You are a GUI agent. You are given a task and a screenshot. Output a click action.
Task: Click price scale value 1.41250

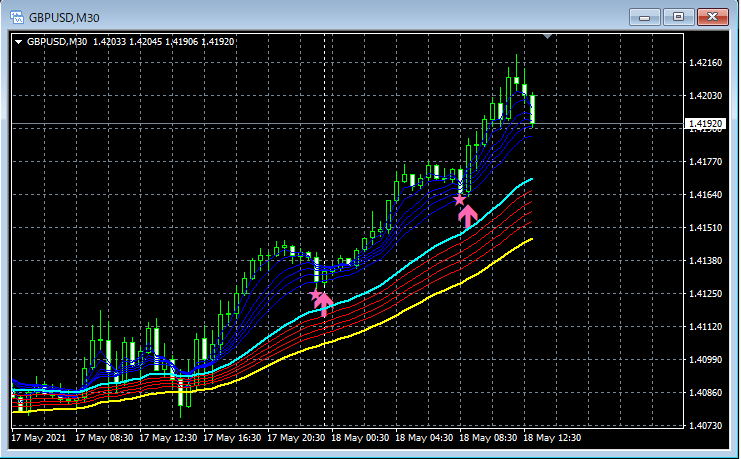tap(706, 294)
